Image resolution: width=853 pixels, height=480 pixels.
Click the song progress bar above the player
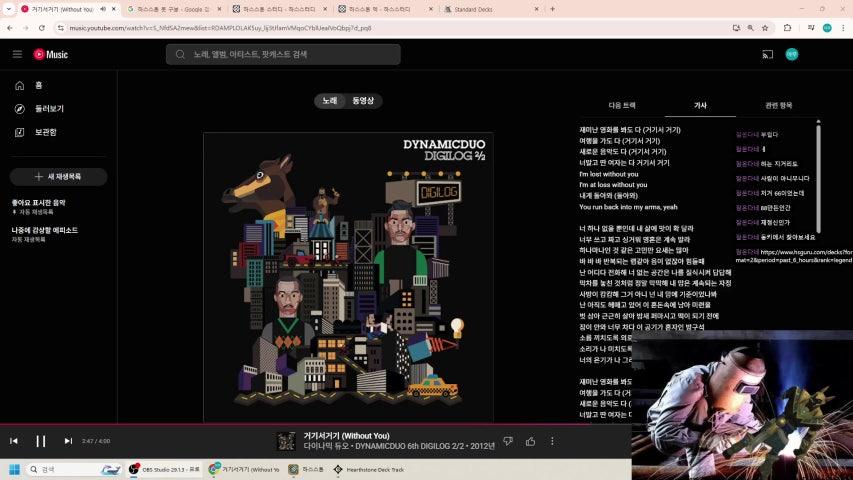316,423
